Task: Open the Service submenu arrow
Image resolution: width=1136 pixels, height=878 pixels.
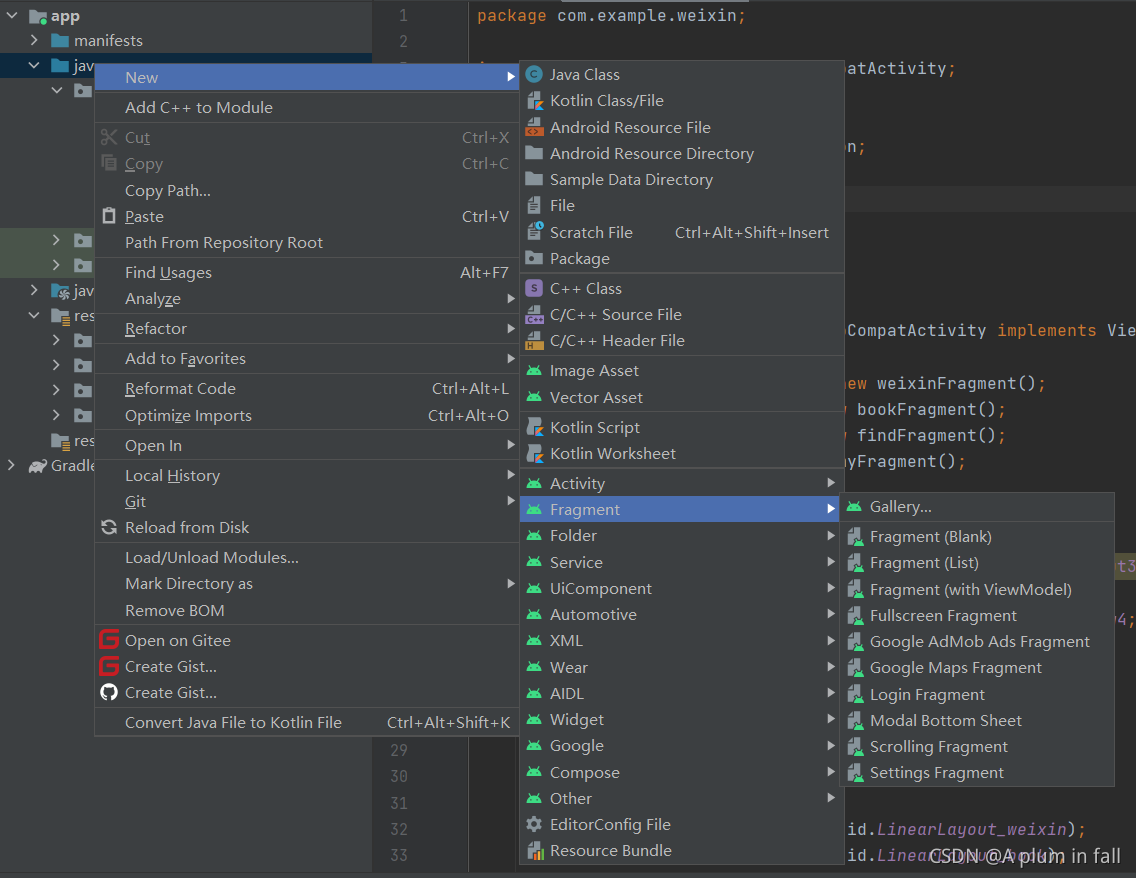Action: 831,562
